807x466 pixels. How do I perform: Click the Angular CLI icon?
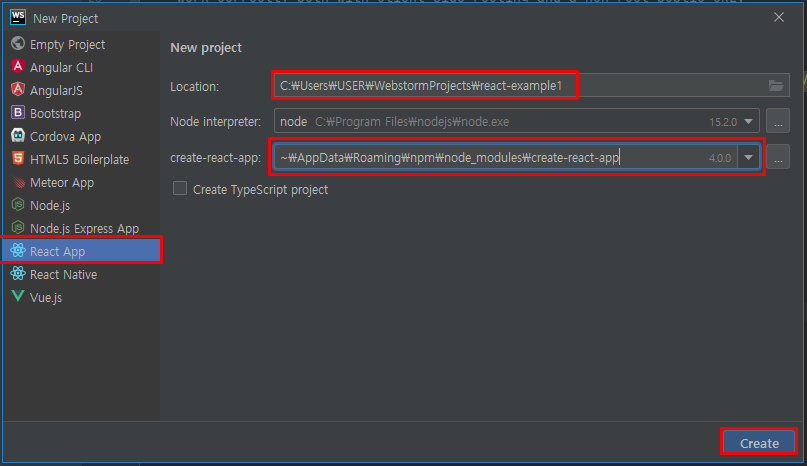tap(18, 66)
